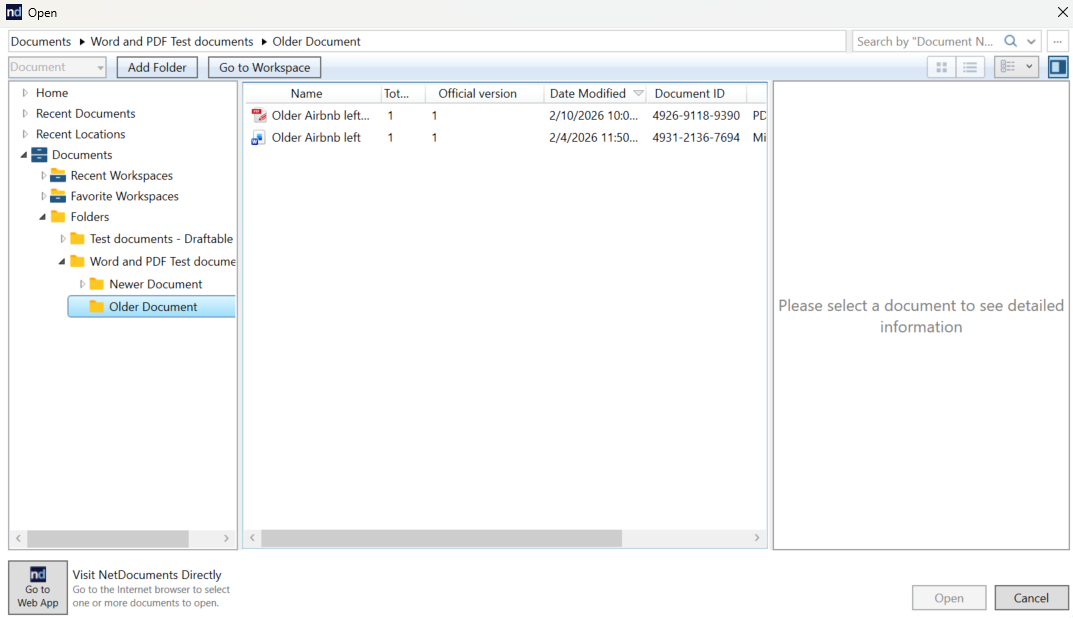Click the search magnifier icon
The width and height of the screenshot is (1073, 618).
tap(1010, 41)
